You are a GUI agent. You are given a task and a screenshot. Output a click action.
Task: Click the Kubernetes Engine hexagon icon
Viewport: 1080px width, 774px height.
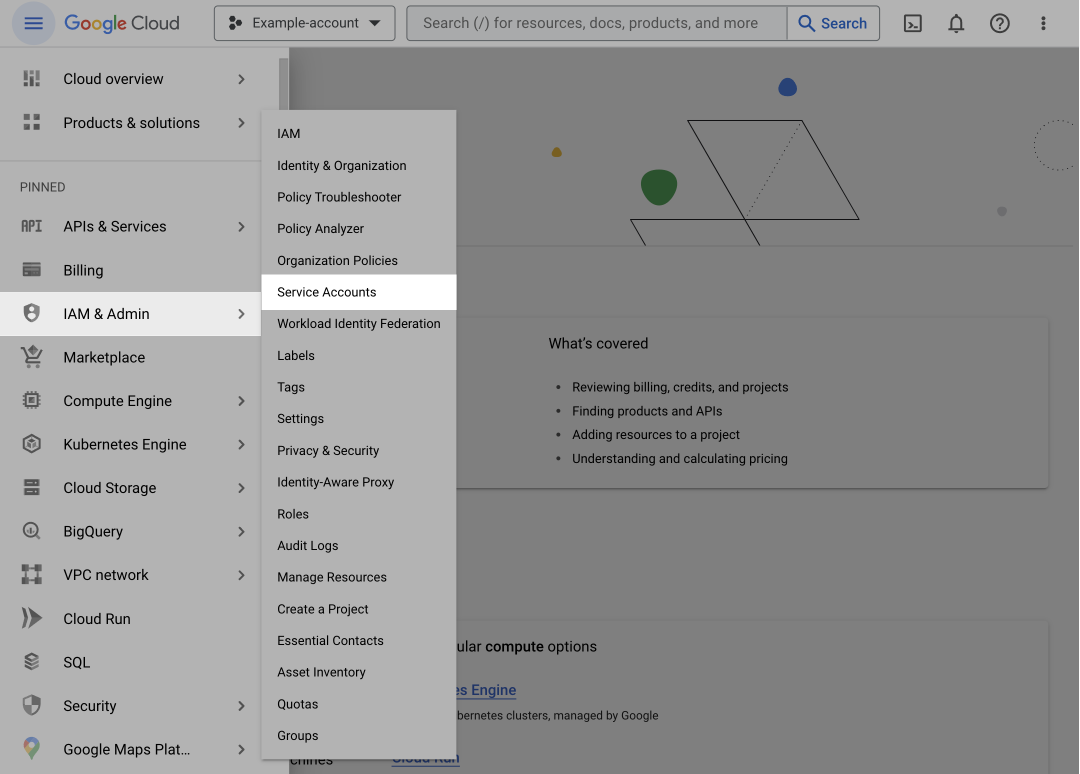click(x=32, y=443)
